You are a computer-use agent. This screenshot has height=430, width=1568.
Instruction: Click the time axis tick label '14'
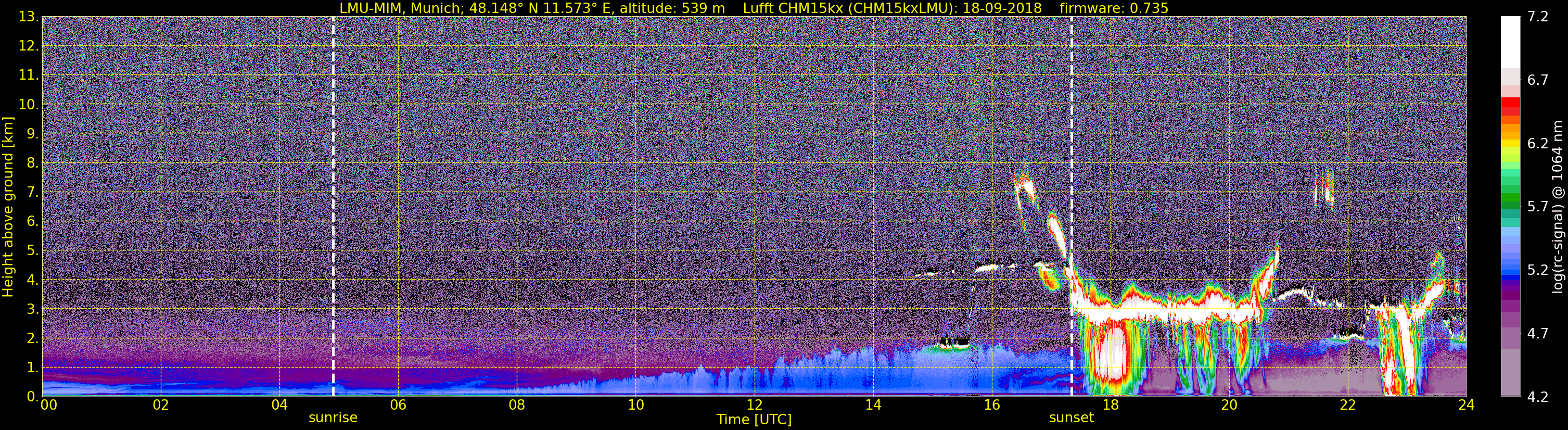[x=873, y=405]
